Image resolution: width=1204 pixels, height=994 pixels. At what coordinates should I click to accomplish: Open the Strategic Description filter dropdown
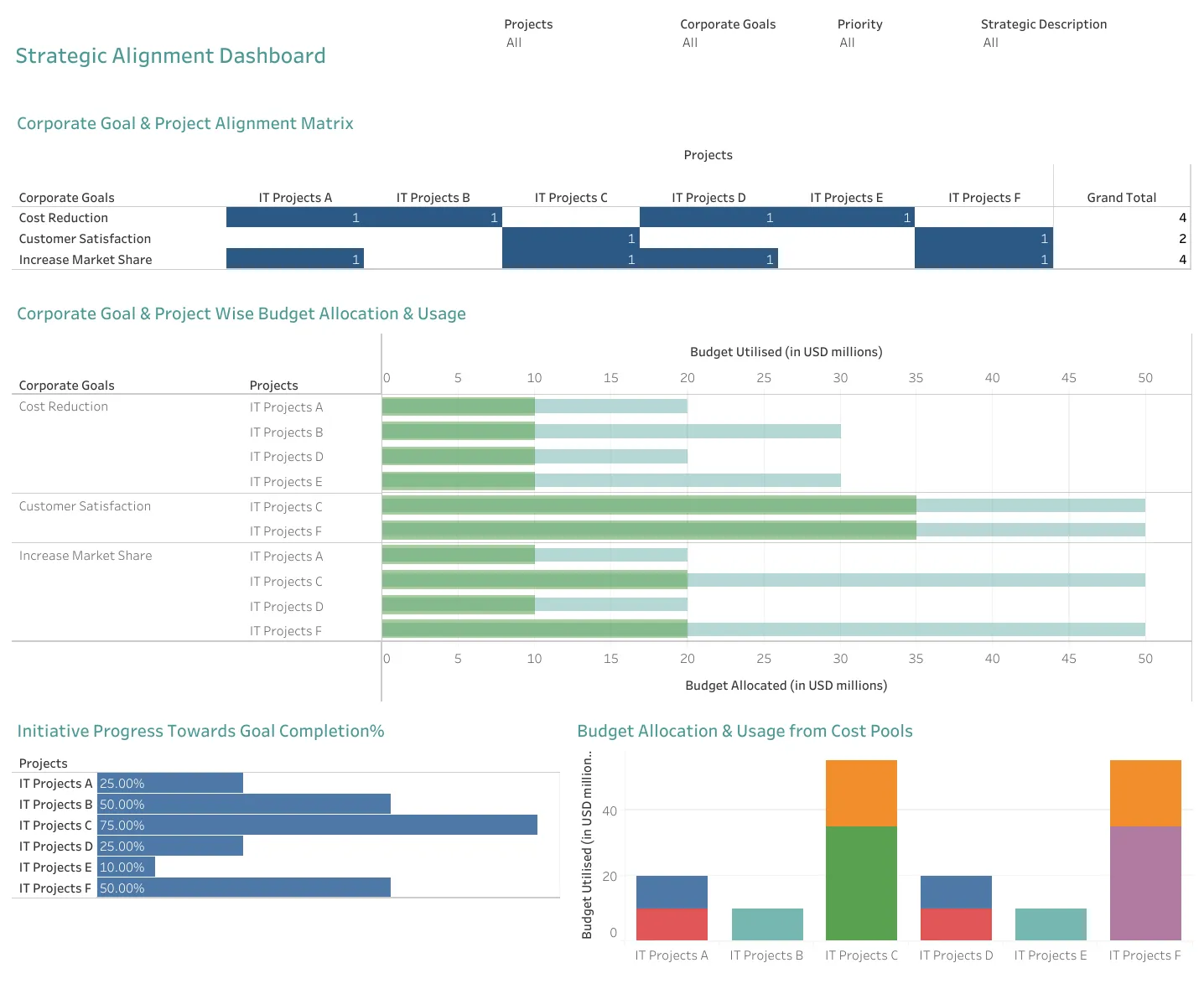(991, 43)
